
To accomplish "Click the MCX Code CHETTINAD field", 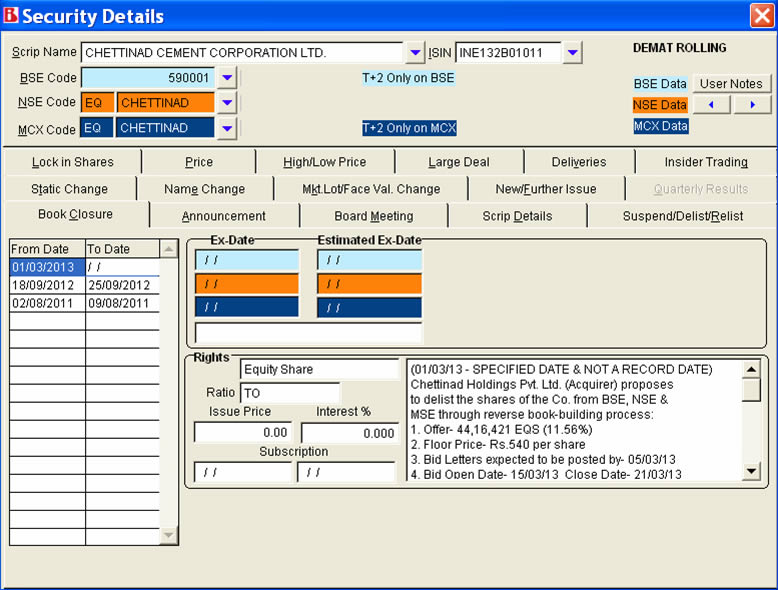I will tap(165, 128).
